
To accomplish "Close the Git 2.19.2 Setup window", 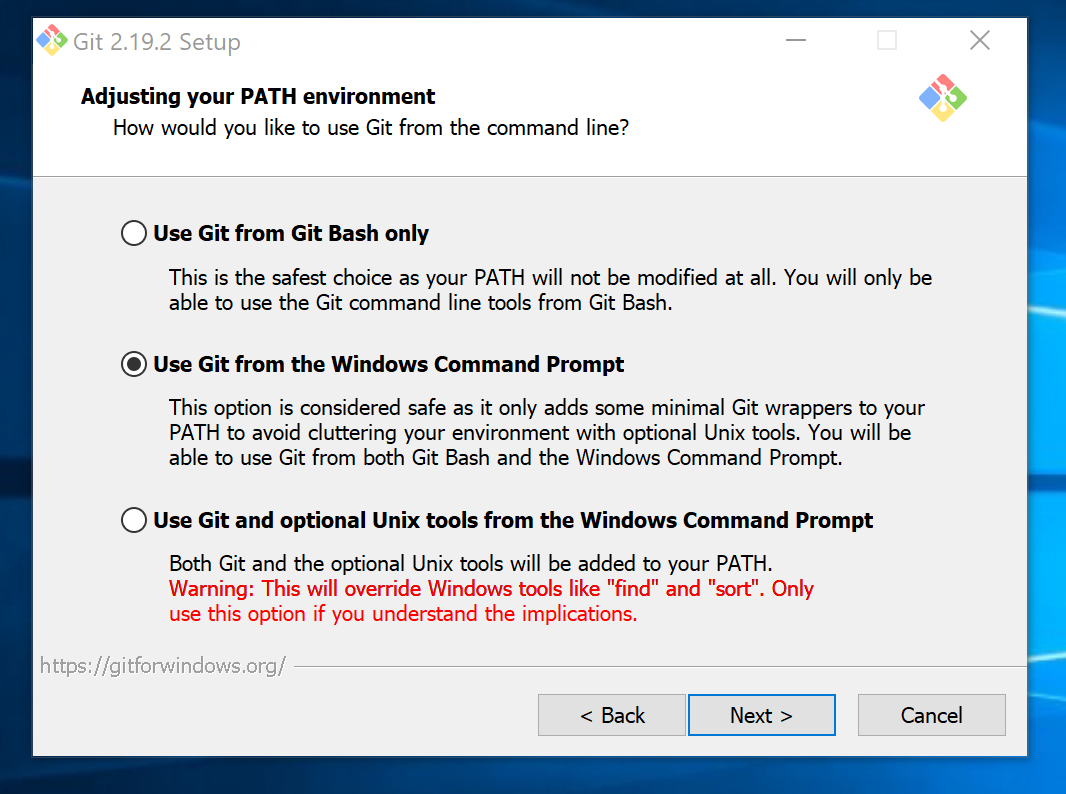I will tap(980, 41).
